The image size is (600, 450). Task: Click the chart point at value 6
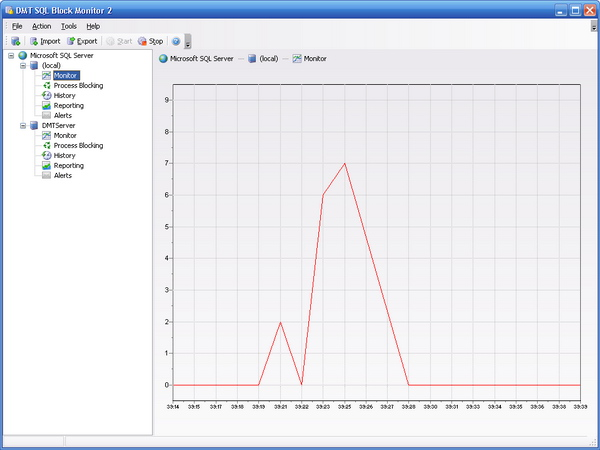click(323, 195)
